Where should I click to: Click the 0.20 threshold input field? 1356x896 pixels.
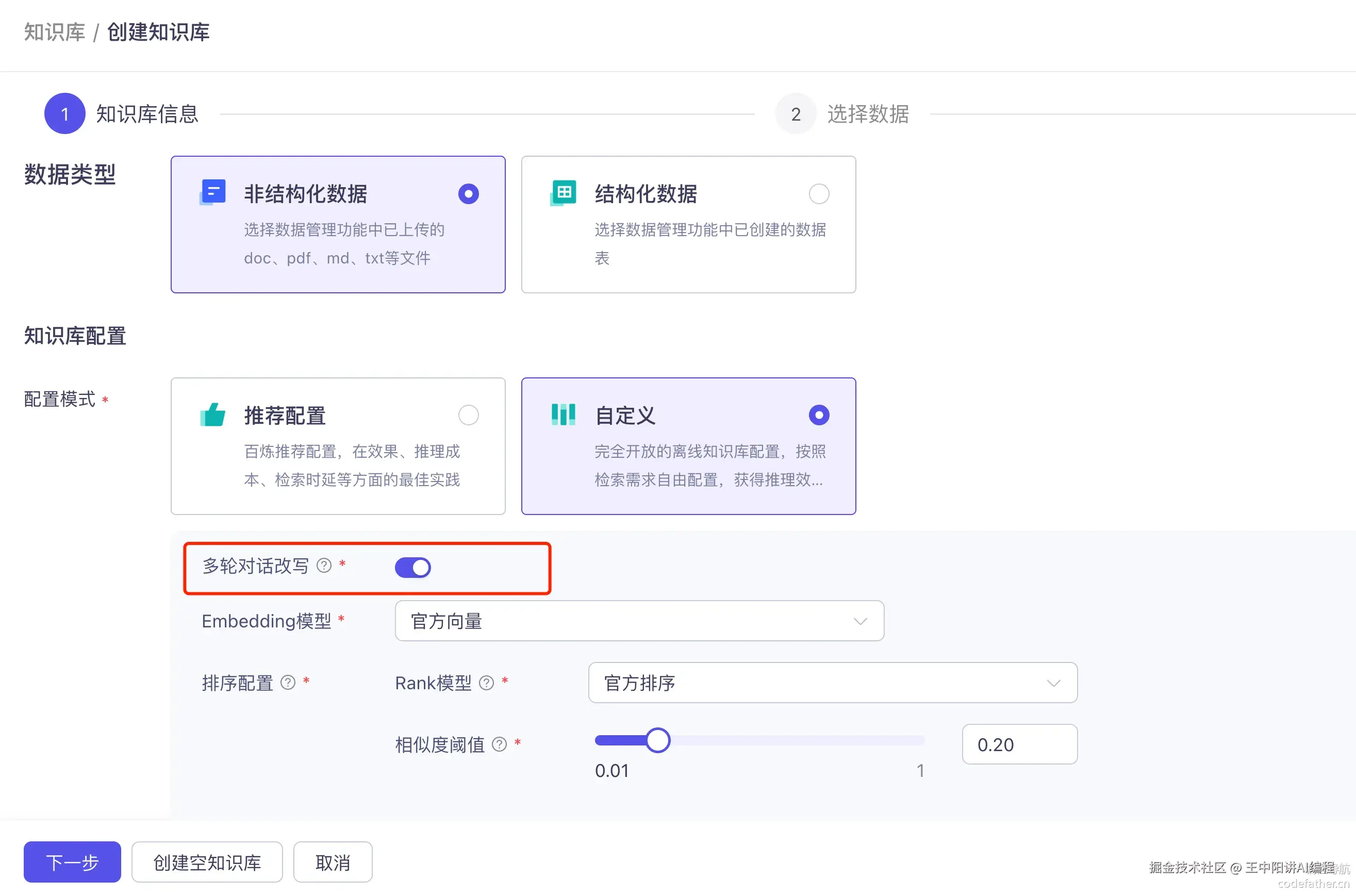pos(1019,744)
